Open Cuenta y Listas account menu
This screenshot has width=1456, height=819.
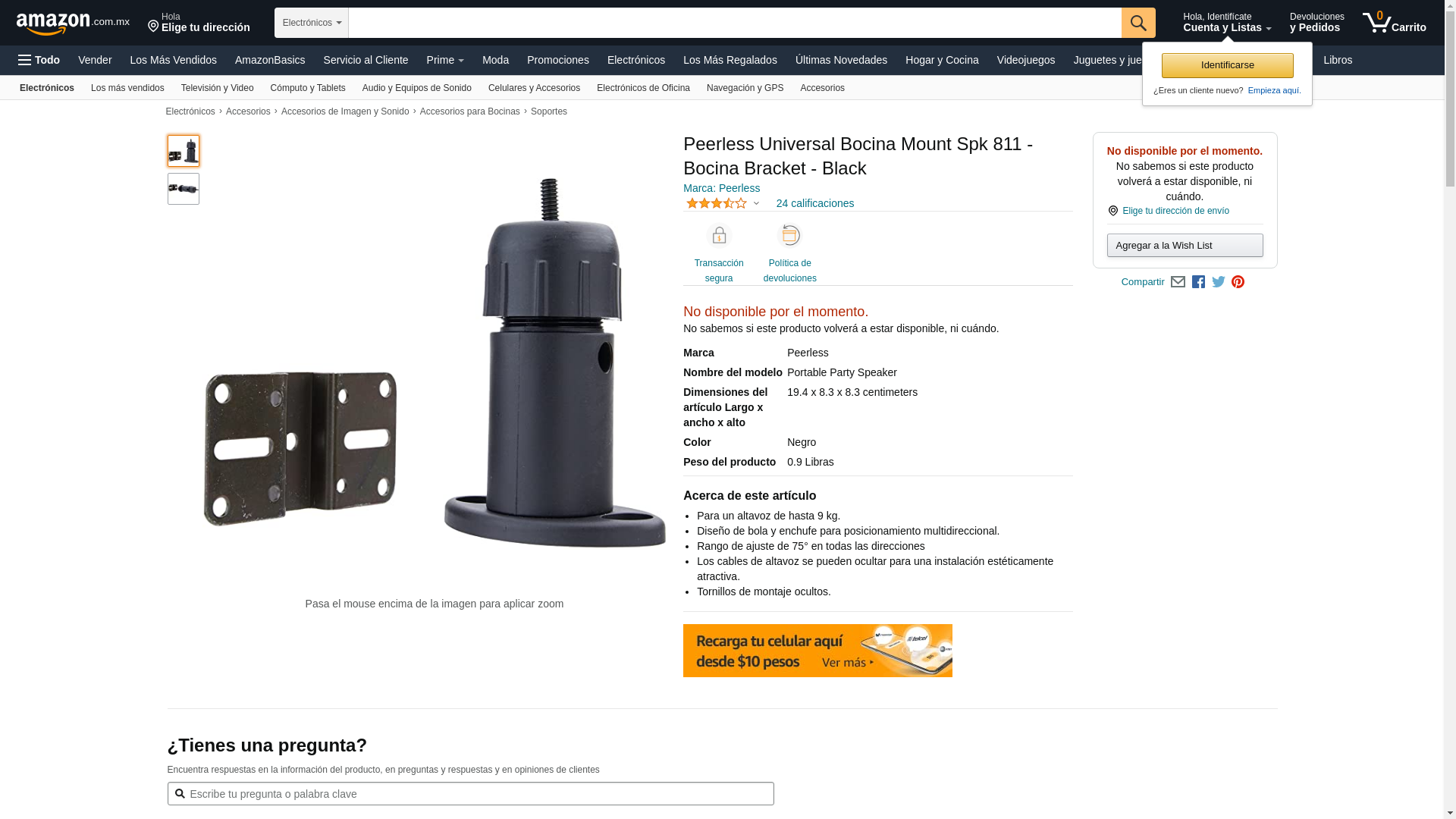point(1227,23)
